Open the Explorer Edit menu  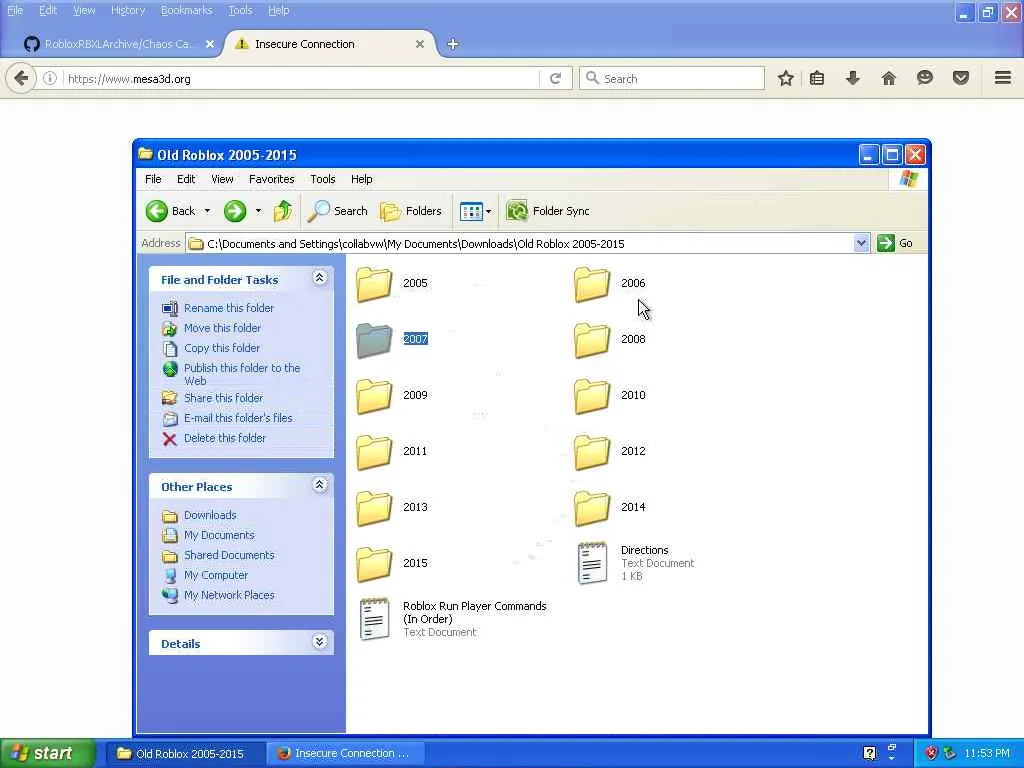pos(186,179)
